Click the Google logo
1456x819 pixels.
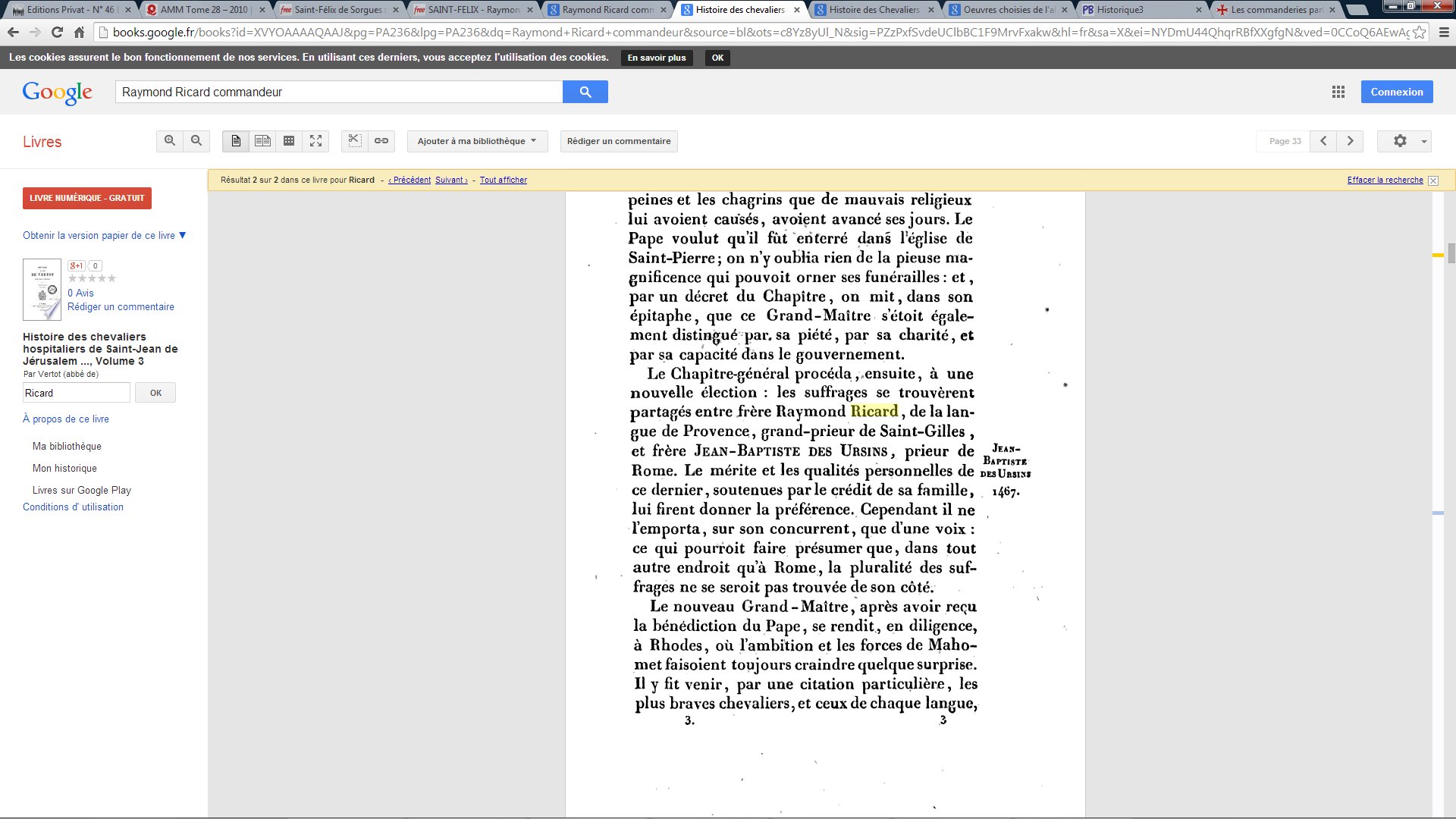[58, 93]
